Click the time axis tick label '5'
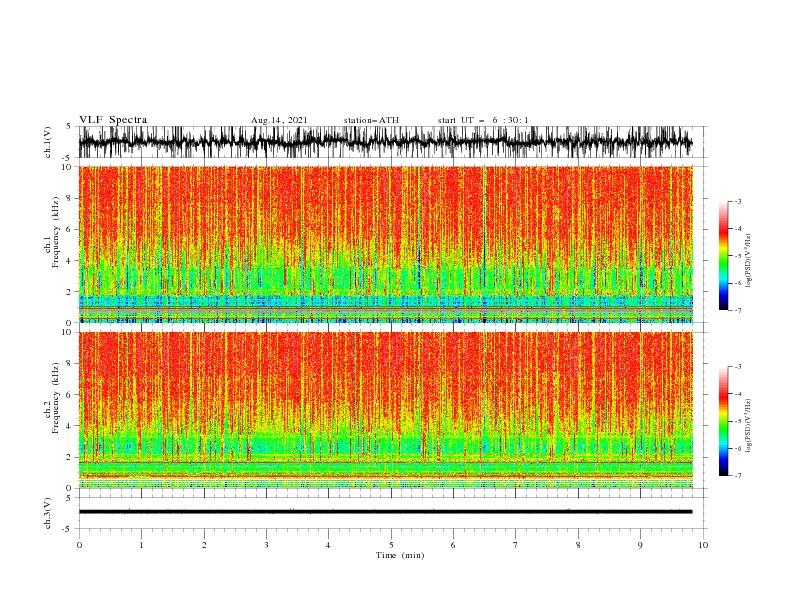 (391, 545)
